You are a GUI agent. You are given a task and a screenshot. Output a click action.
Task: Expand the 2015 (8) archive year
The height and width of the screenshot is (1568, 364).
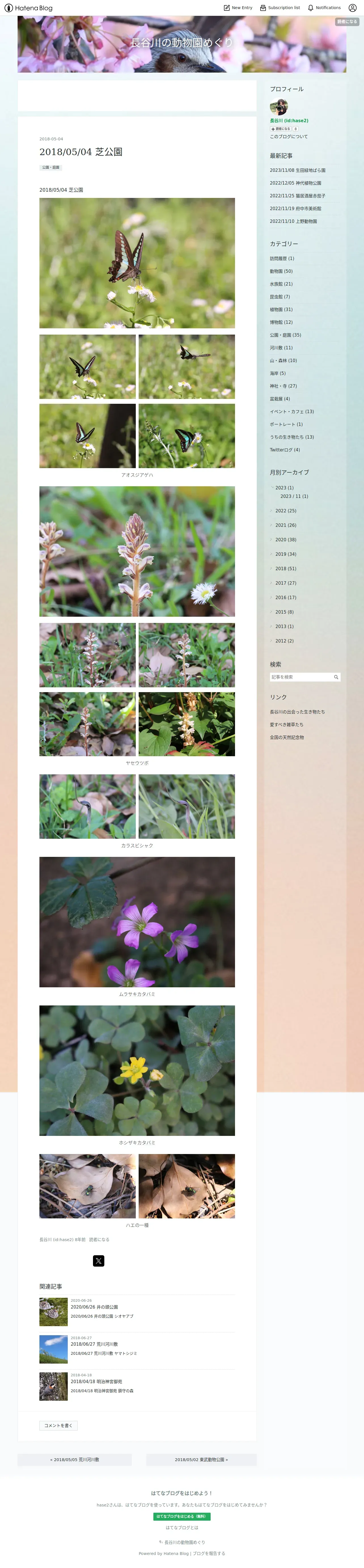coord(272,611)
